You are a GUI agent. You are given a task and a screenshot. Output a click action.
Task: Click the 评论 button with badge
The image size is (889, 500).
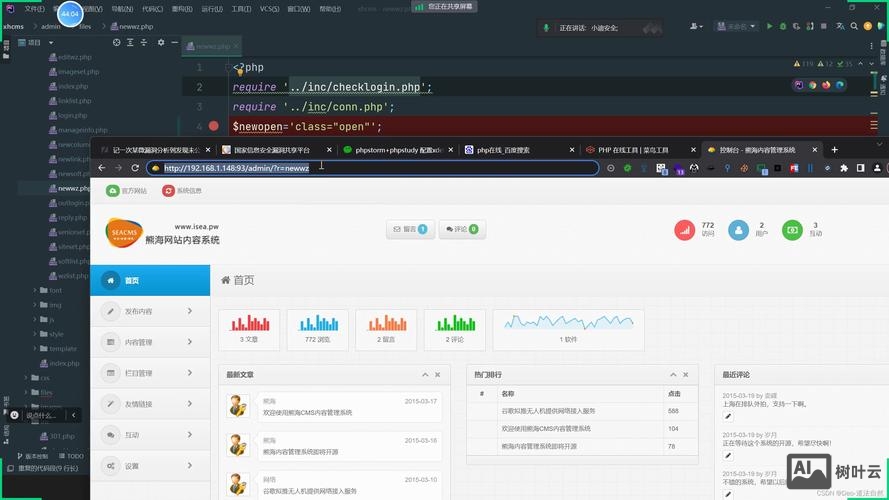pyautogui.click(x=462, y=229)
